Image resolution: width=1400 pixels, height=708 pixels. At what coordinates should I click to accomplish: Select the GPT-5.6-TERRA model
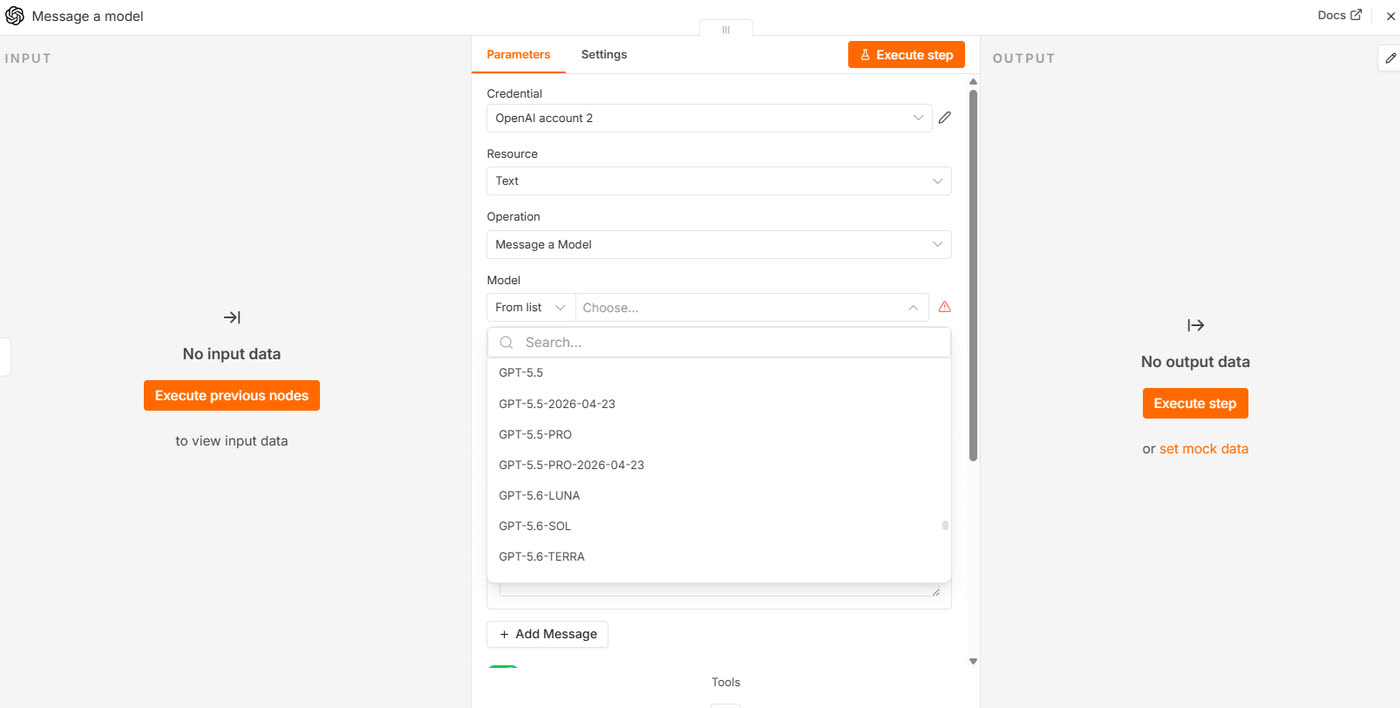point(719,556)
